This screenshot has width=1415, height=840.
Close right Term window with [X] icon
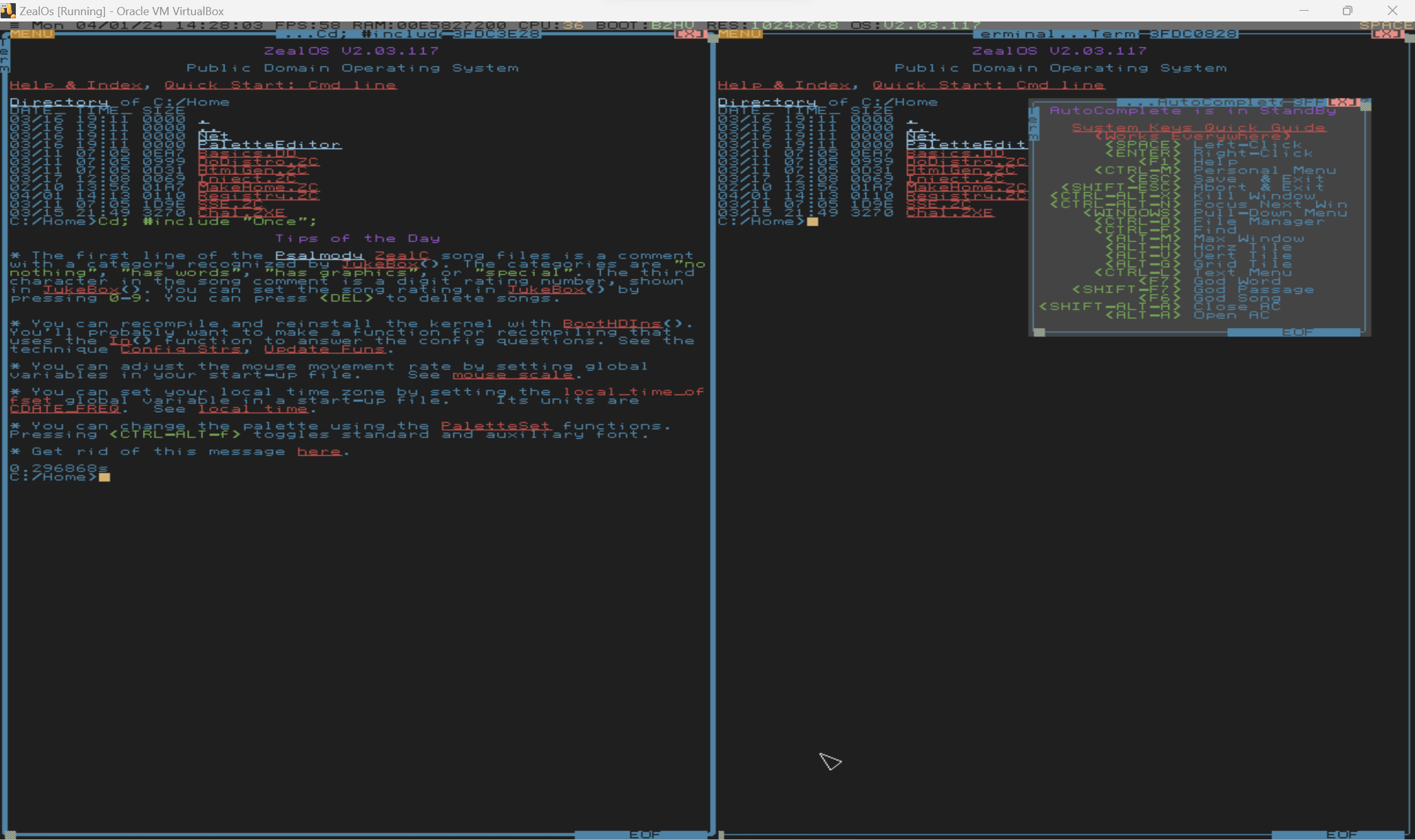[x=1387, y=34]
